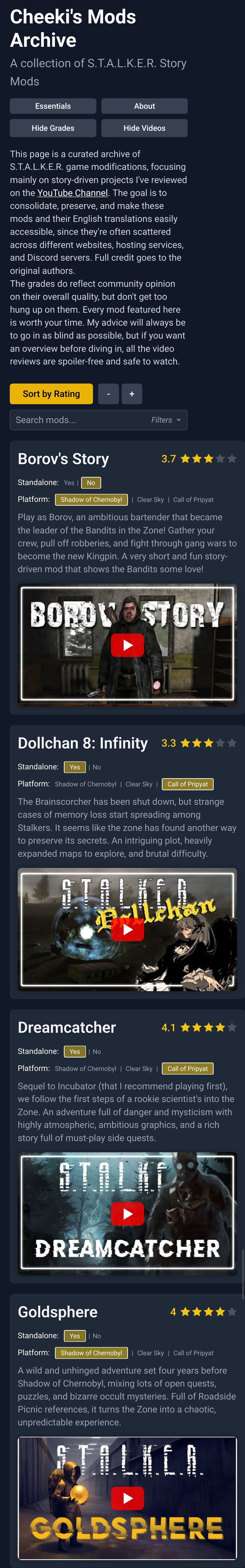Open the Sort by Rating selector
The image size is (245, 1568).
(51, 394)
